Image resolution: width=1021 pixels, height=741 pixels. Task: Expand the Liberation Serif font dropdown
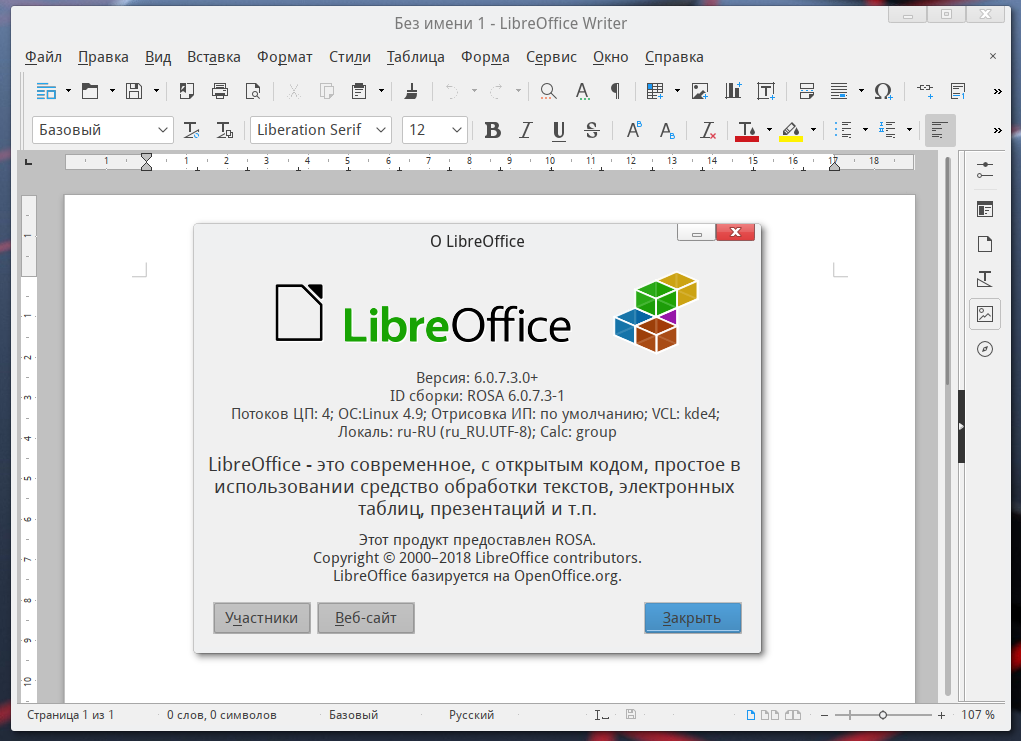click(381, 130)
